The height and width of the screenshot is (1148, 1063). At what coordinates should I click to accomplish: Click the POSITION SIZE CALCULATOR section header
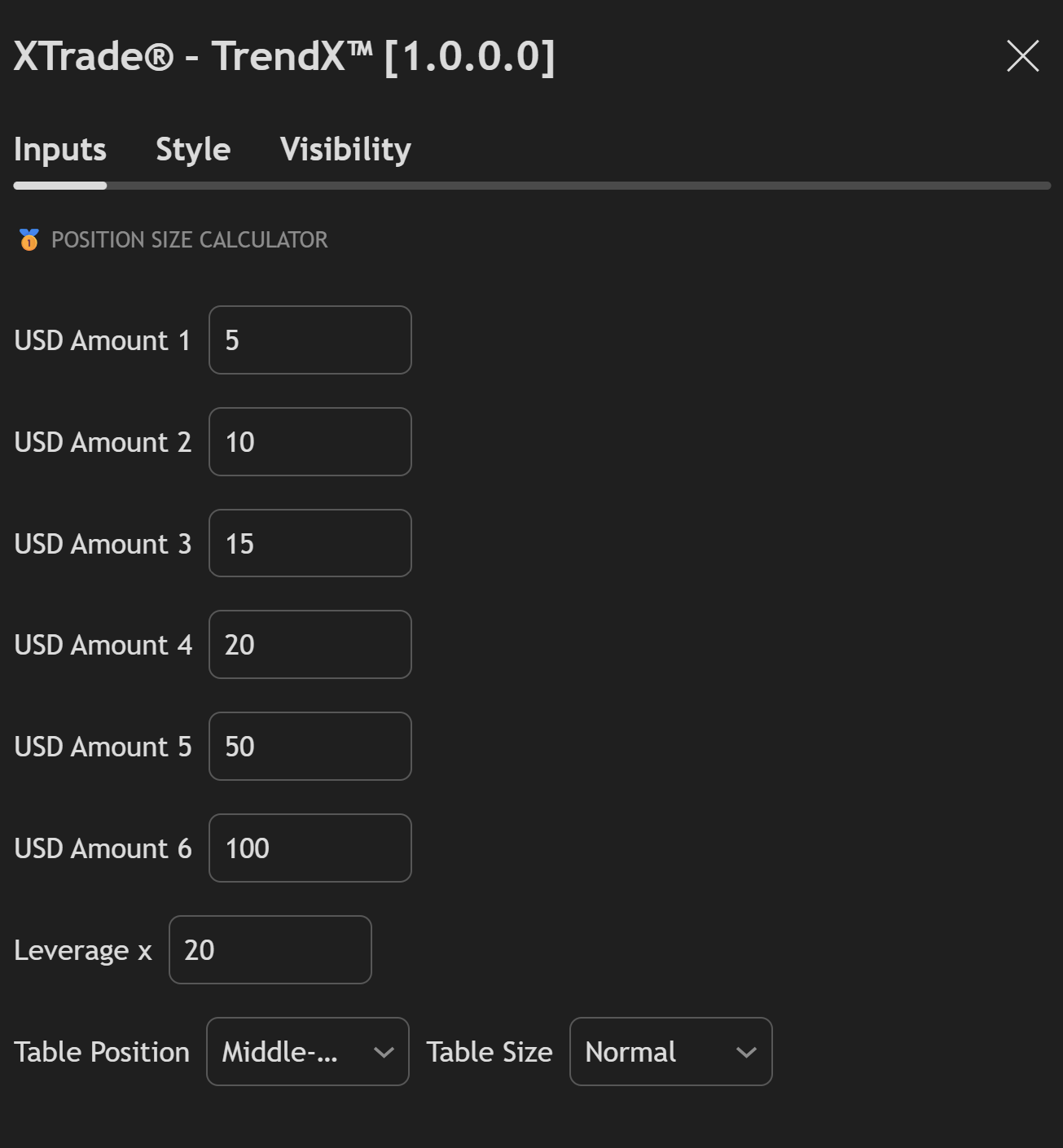[189, 239]
